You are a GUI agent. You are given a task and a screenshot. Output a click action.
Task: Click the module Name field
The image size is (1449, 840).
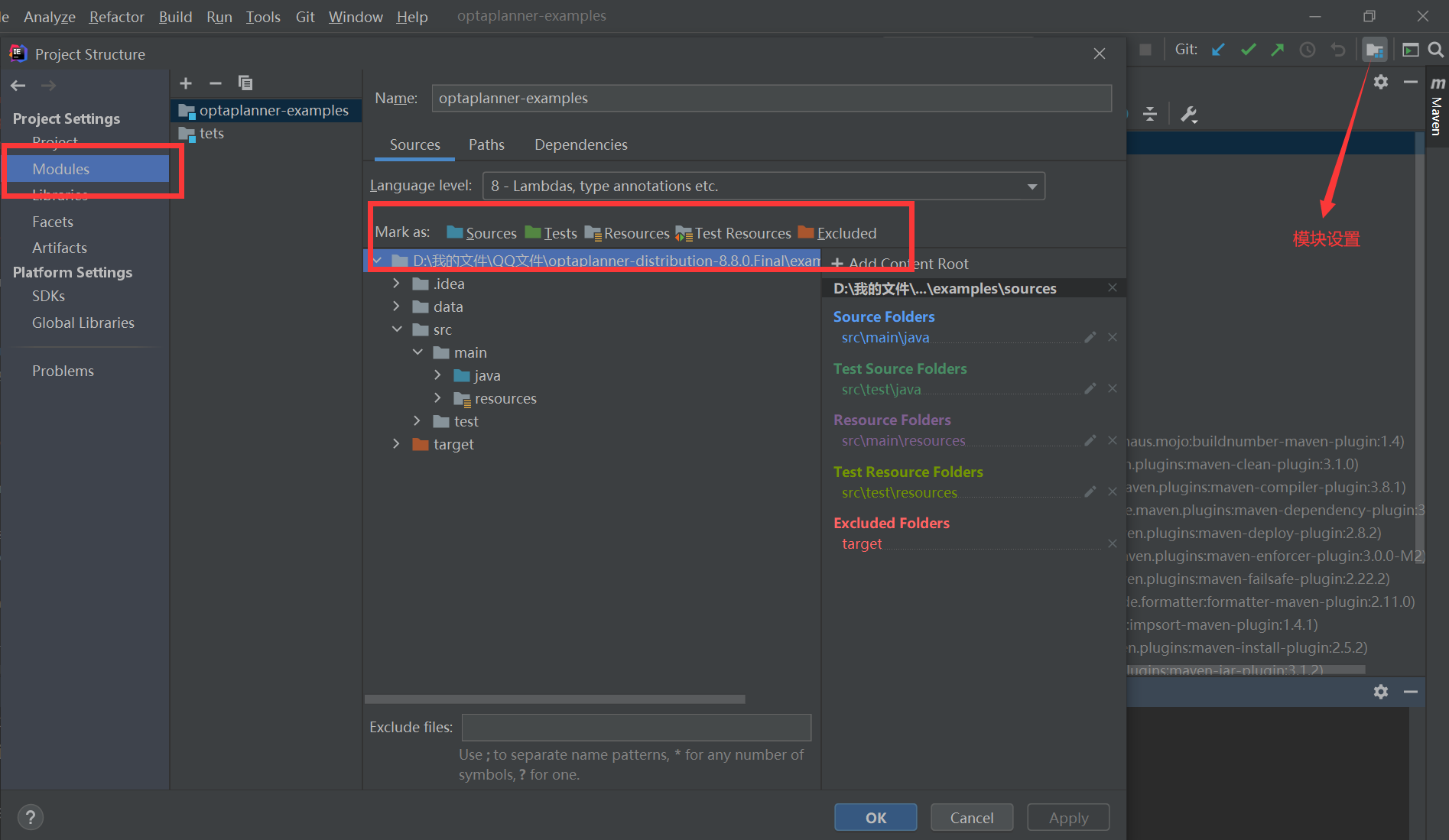[772, 98]
